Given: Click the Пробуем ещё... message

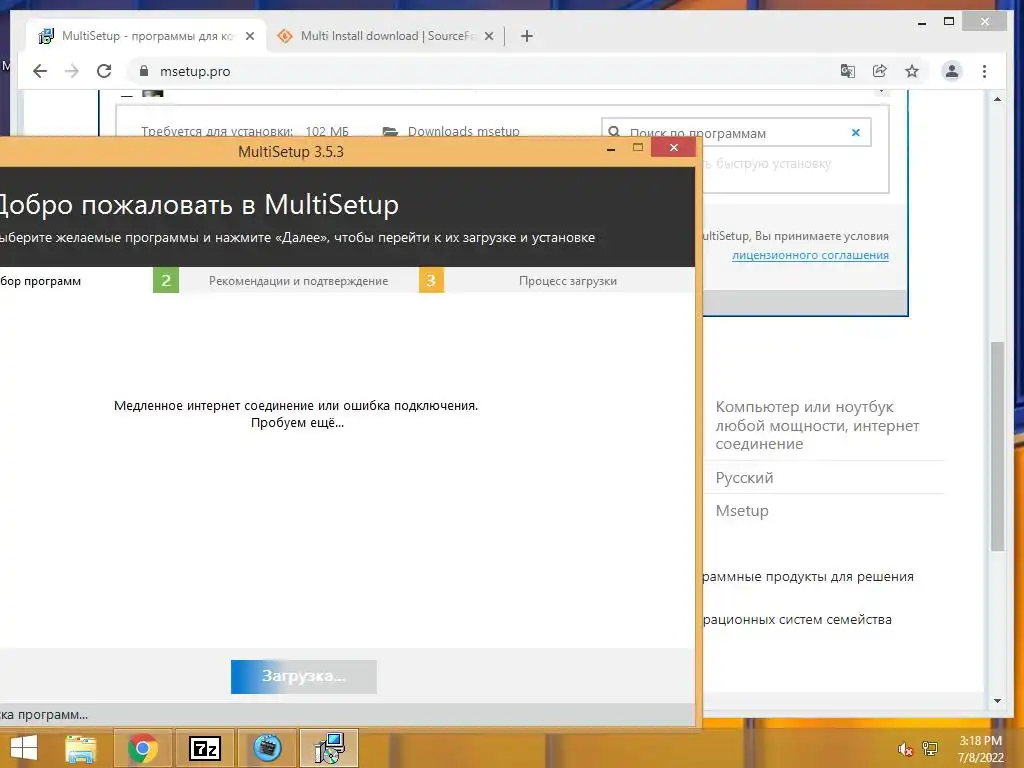Looking at the screenshot, I should click(x=297, y=423).
